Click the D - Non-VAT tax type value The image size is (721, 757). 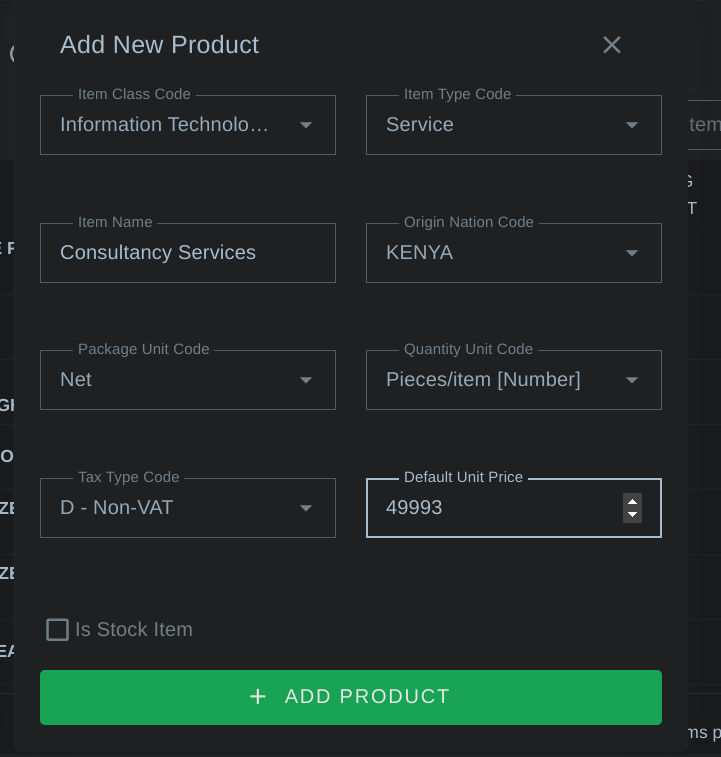pyautogui.click(x=117, y=508)
